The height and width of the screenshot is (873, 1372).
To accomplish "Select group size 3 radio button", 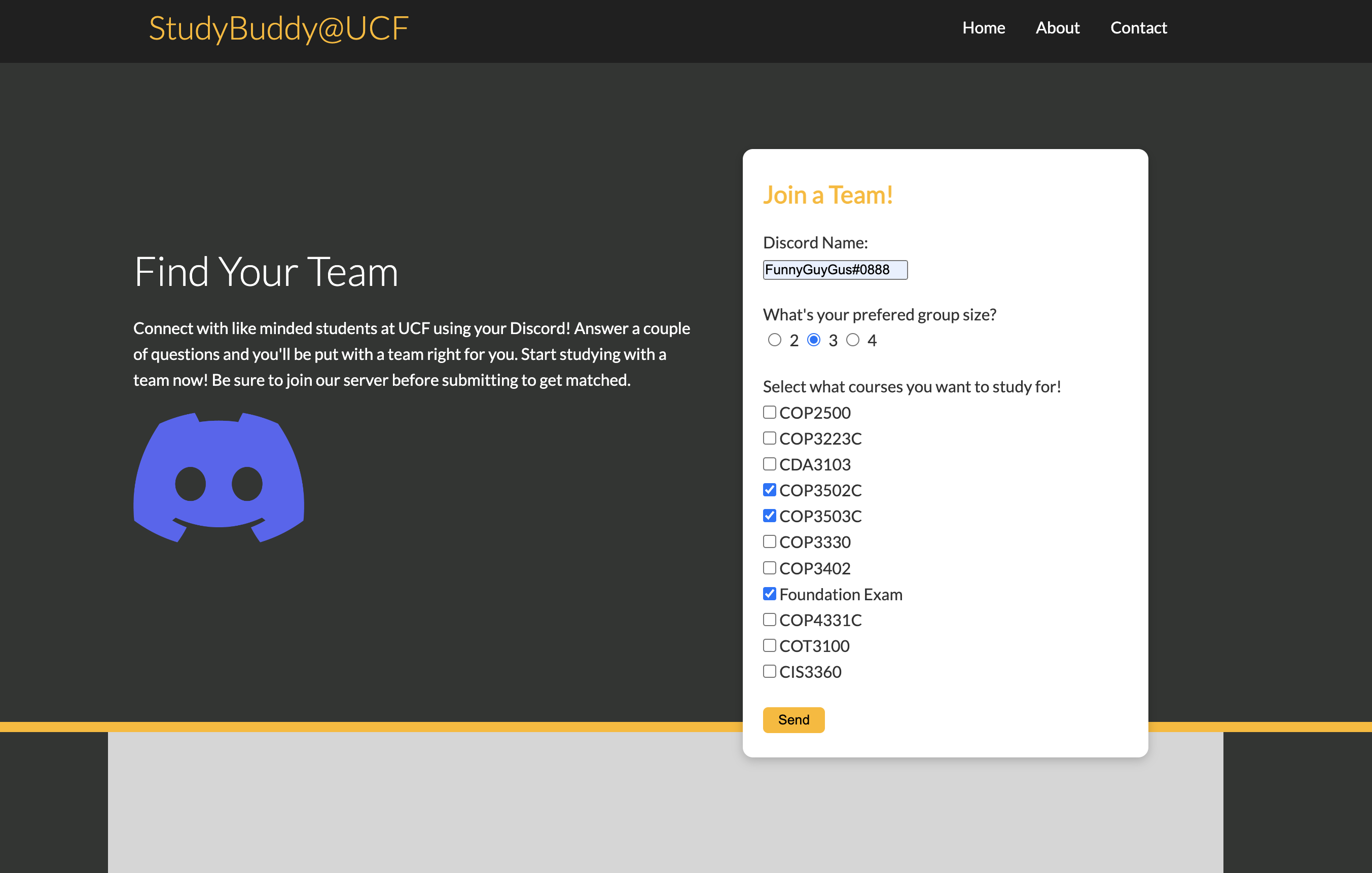I will coord(814,340).
